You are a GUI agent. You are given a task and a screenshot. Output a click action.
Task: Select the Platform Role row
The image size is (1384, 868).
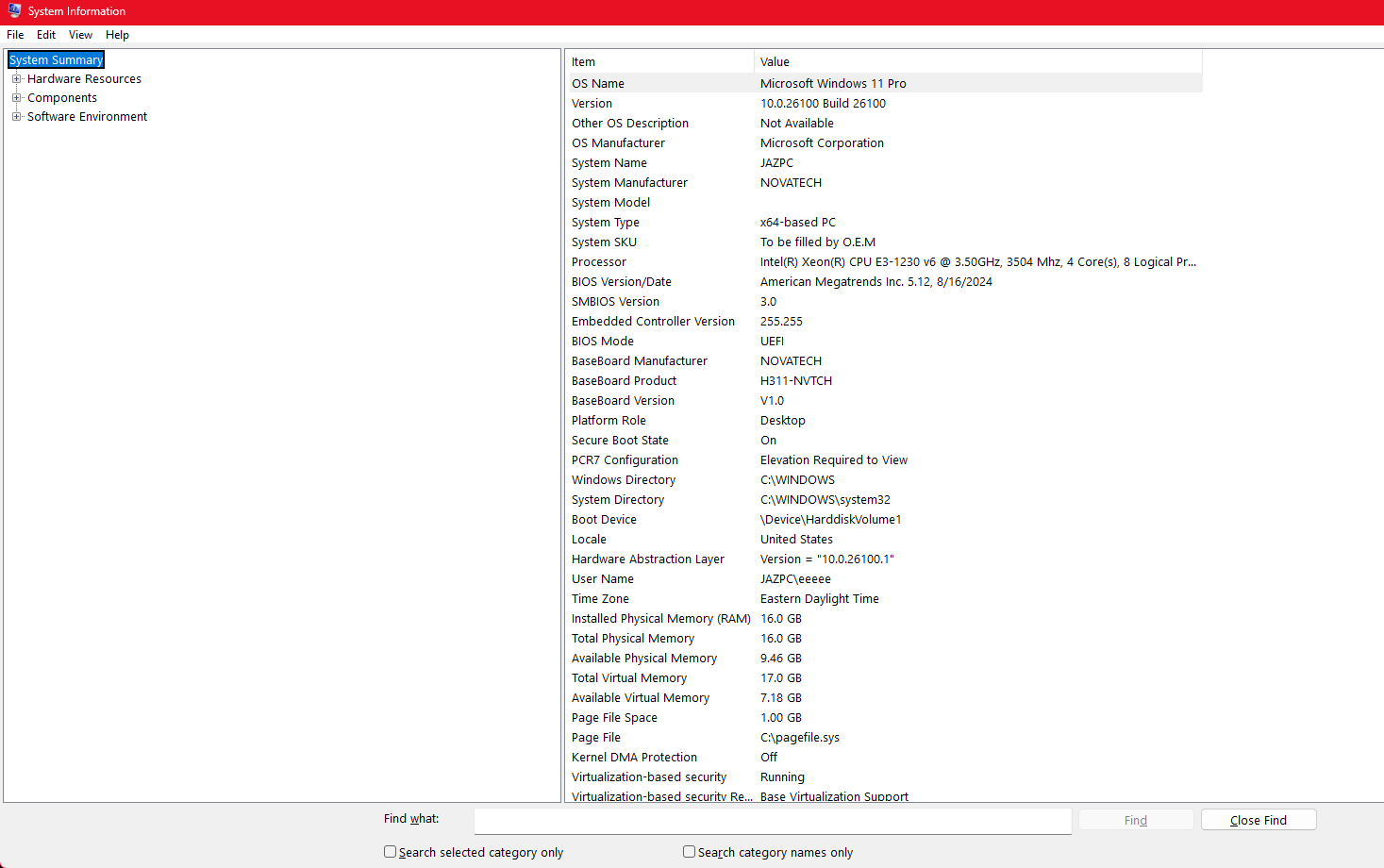886,420
